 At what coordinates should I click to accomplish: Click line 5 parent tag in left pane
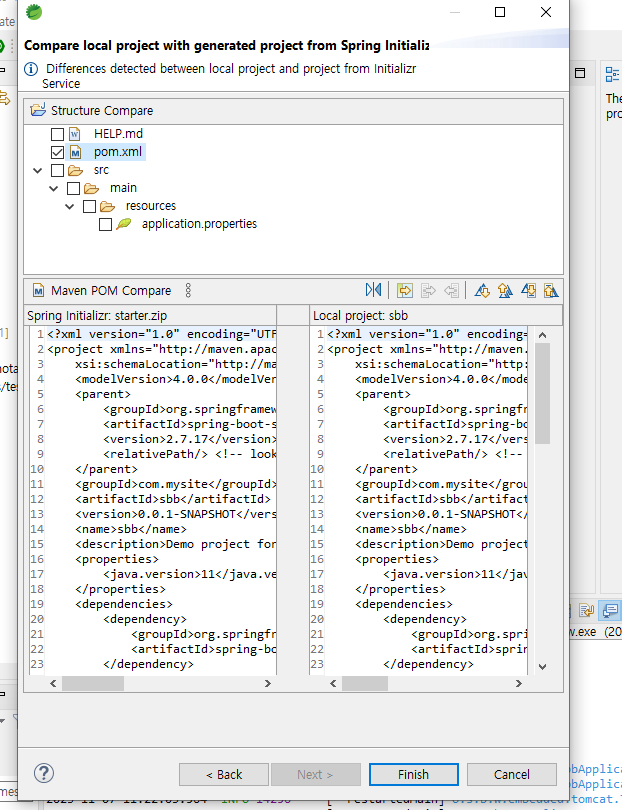(x=103, y=394)
